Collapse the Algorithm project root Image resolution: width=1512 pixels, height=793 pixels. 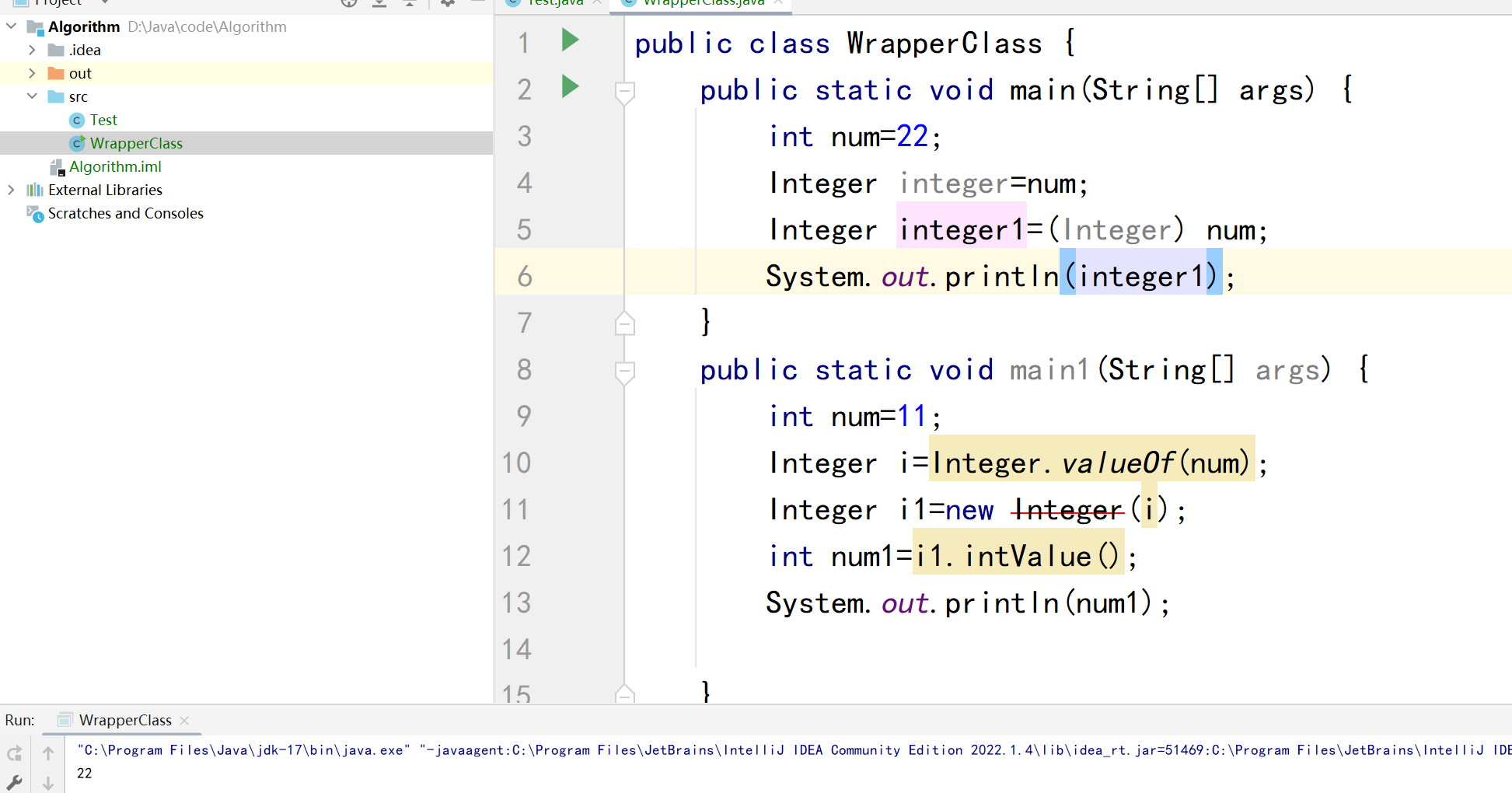pyautogui.click(x=12, y=26)
